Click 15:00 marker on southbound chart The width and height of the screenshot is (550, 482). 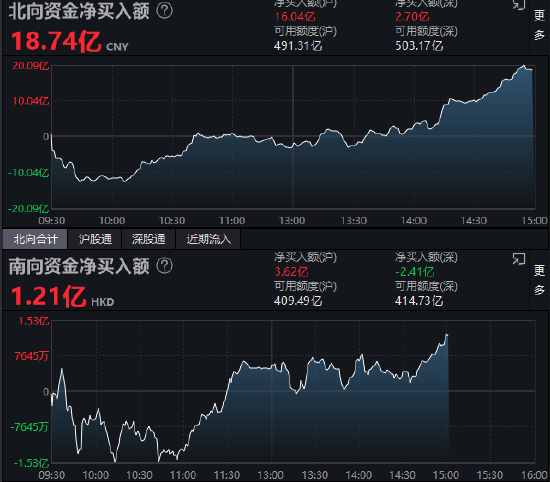click(446, 475)
